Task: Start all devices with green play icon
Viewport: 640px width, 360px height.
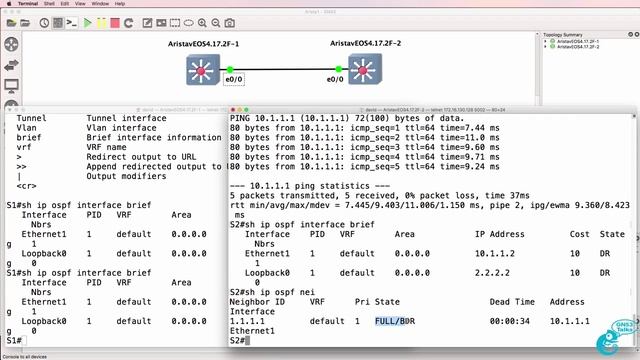Action: coord(87,23)
